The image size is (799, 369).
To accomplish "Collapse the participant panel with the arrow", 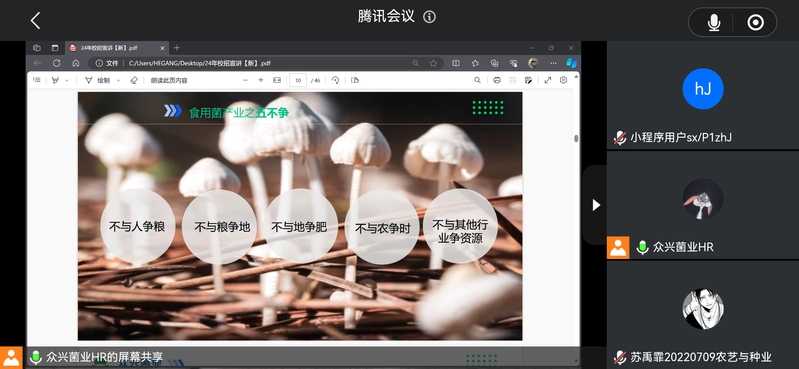I will [x=596, y=205].
